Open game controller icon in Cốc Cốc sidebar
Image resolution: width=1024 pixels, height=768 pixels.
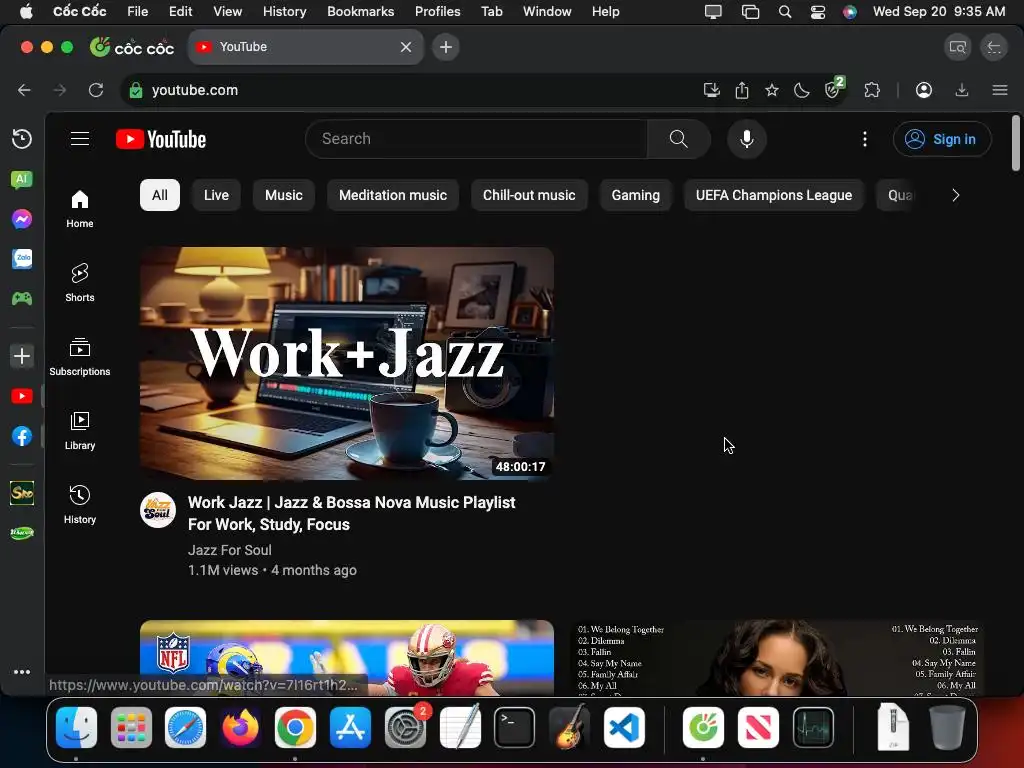point(22,298)
